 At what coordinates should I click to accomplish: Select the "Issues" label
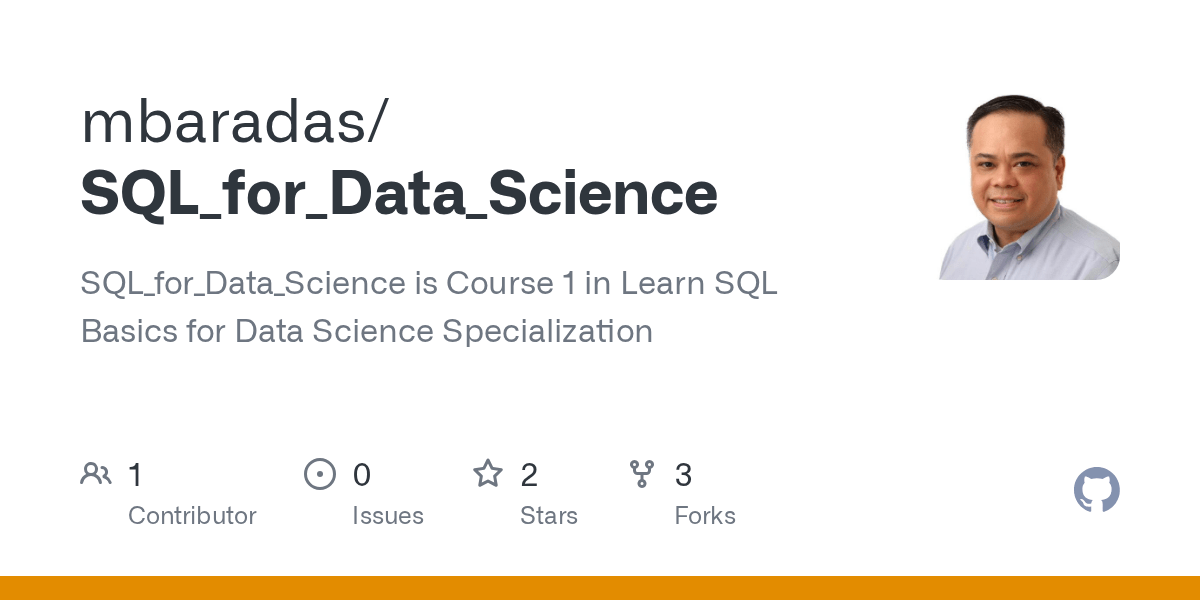388,516
